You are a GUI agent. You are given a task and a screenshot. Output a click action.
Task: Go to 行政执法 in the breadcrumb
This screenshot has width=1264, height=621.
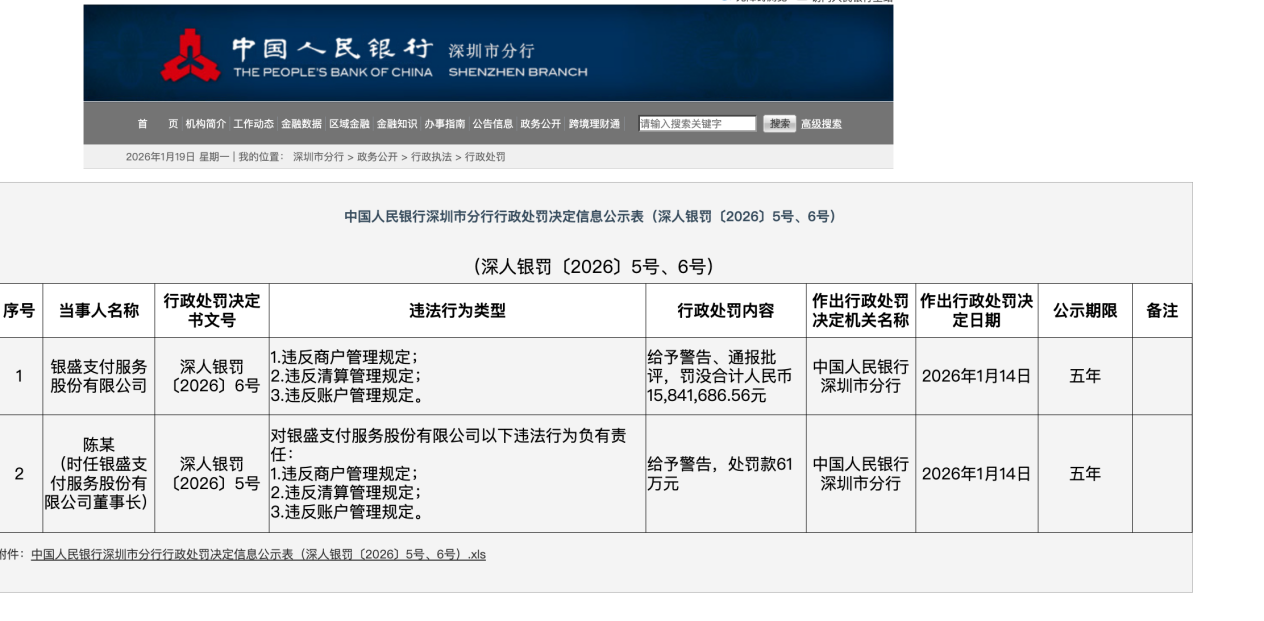point(431,157)
